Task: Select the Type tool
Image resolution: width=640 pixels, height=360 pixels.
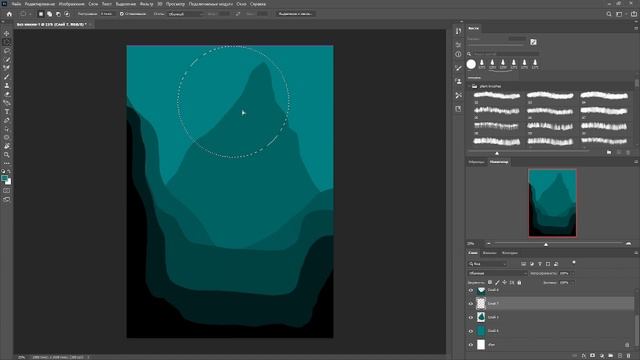Action: point(7,112)
